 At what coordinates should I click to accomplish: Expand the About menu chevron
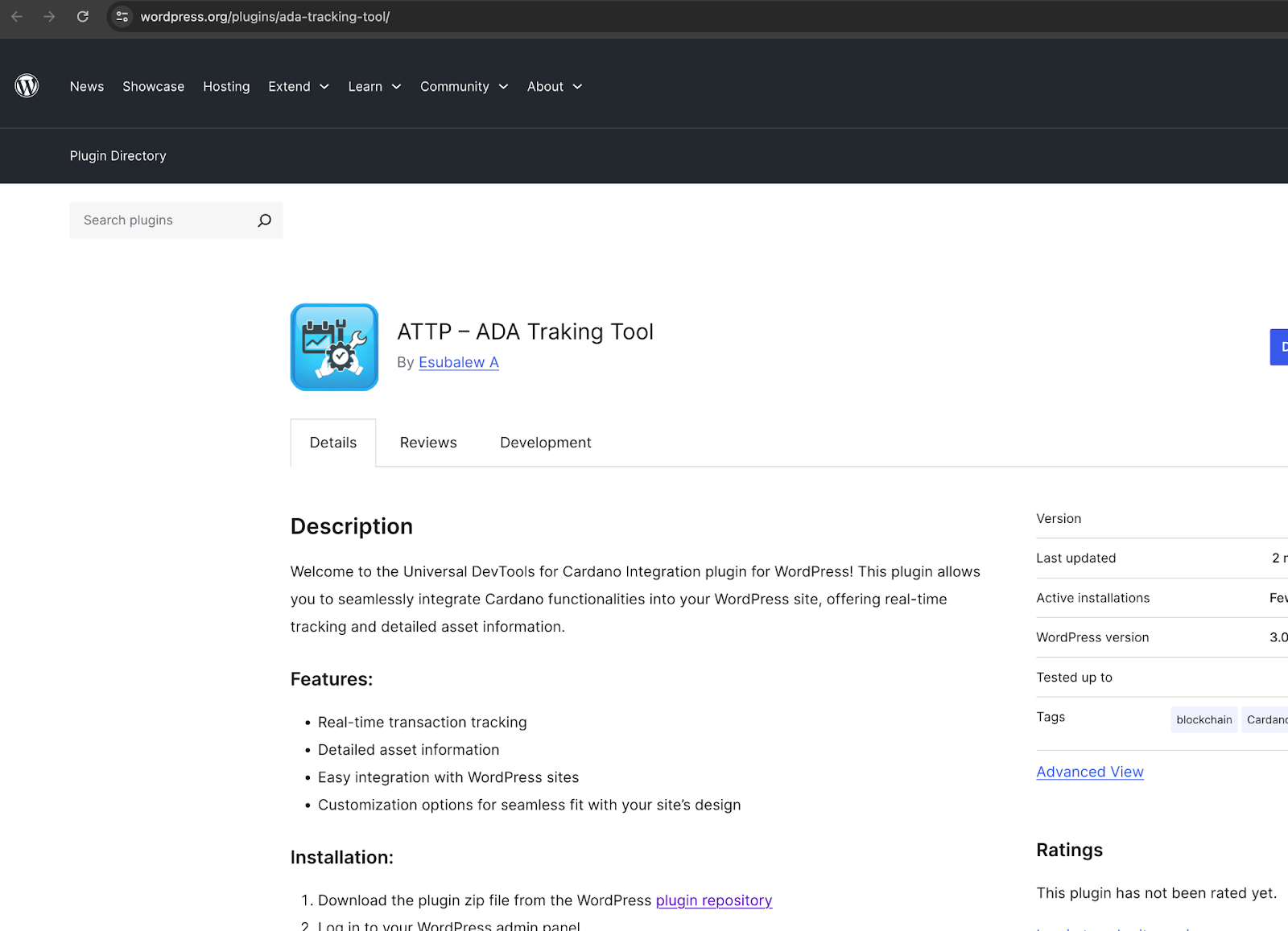click(x=577, y=87)
